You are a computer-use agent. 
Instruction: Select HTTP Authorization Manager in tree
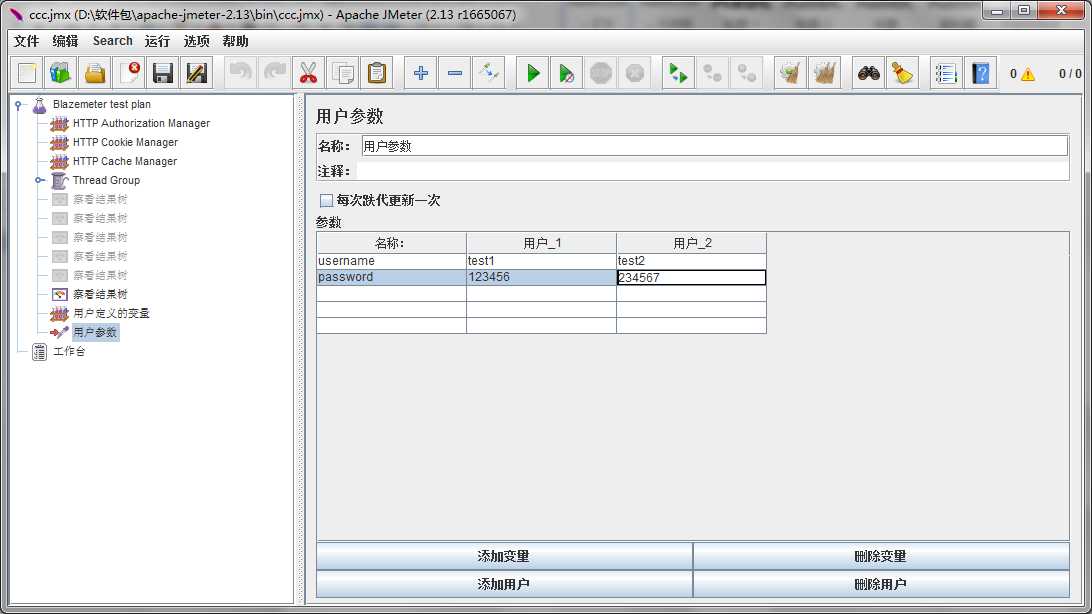(141, 123)
